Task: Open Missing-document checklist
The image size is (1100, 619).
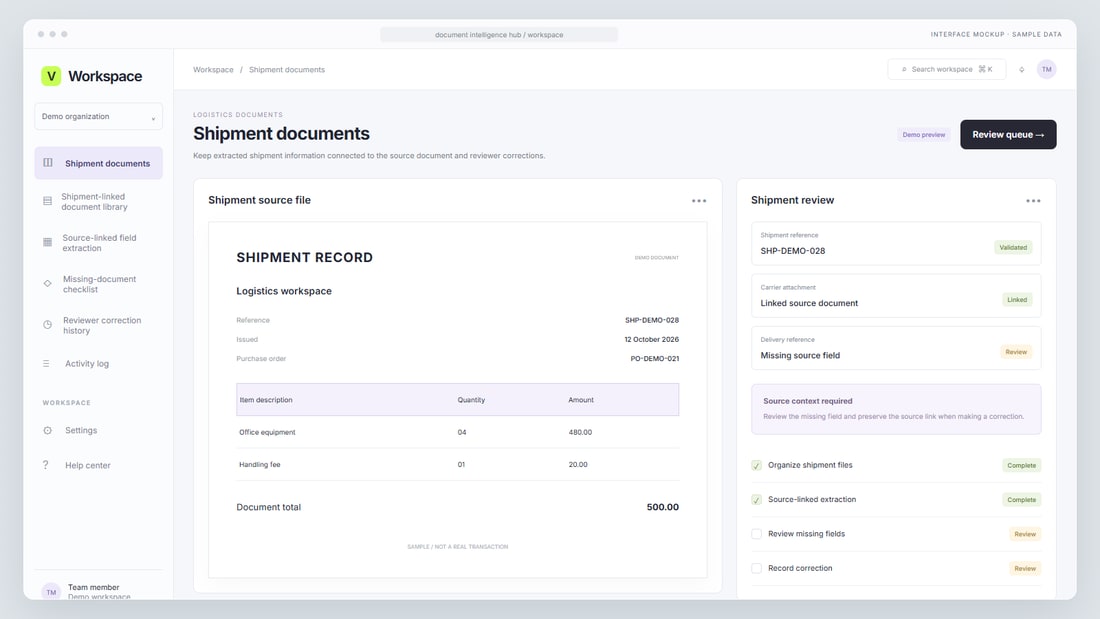Action: pyautogui.click(x=98, y=284)
